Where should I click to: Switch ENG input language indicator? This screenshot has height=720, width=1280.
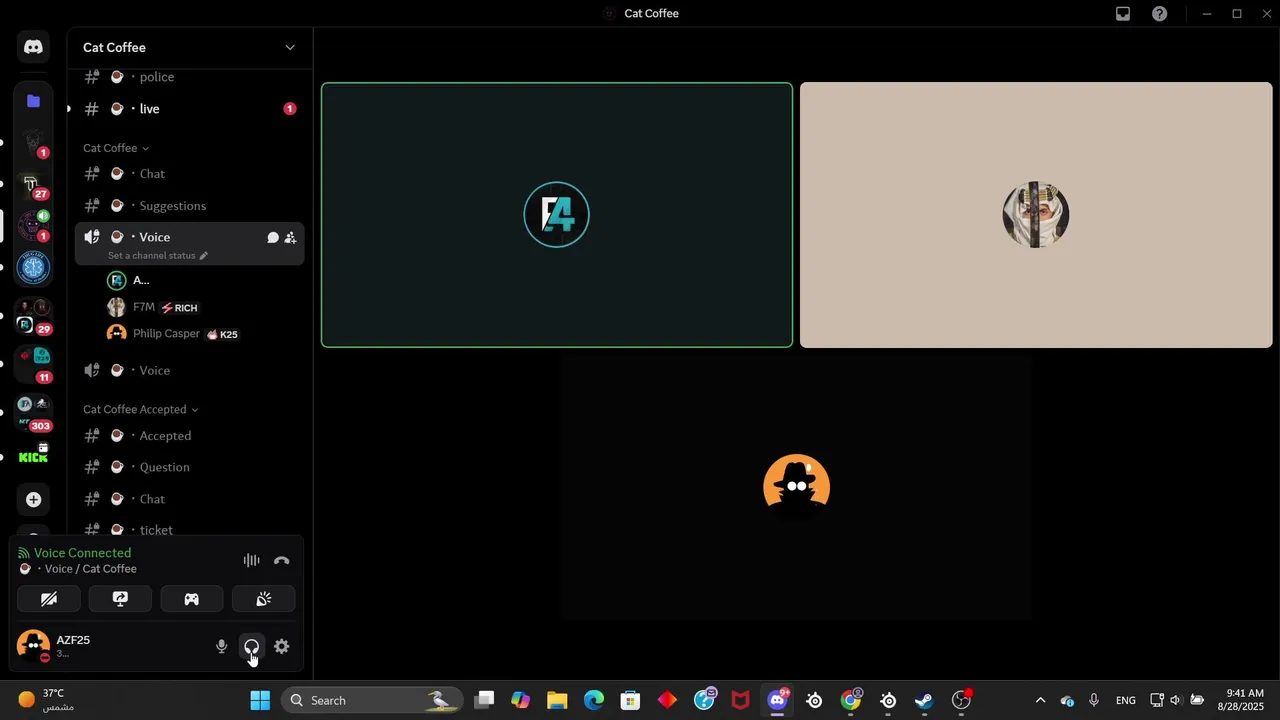(x=1125, y=700)
